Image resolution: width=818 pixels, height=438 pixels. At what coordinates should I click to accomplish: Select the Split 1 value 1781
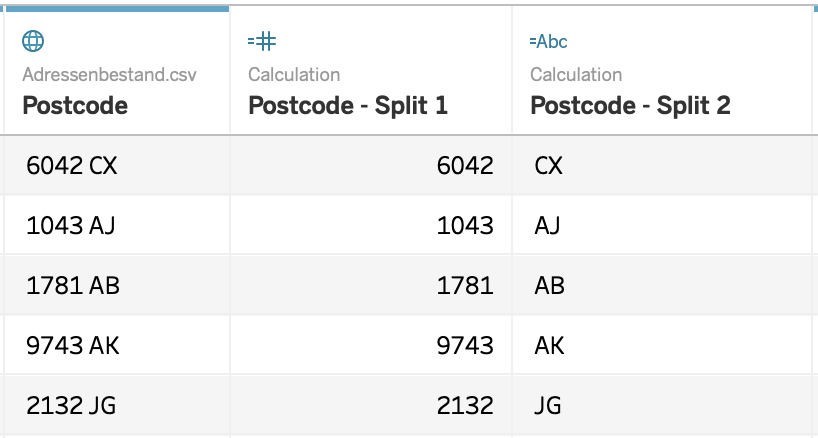click(x=465, y=285)
